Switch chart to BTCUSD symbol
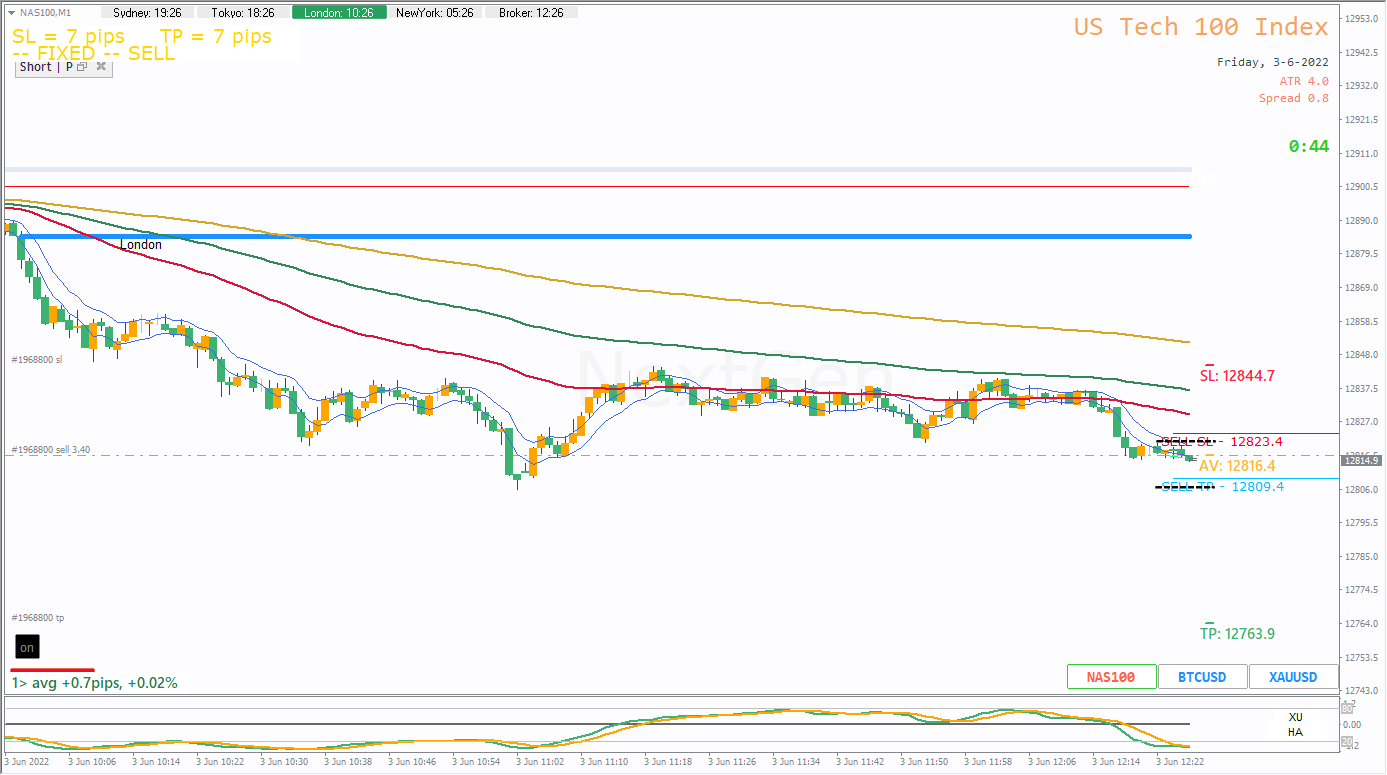This screenshot has width=1387, height=775. (1202, 677)
